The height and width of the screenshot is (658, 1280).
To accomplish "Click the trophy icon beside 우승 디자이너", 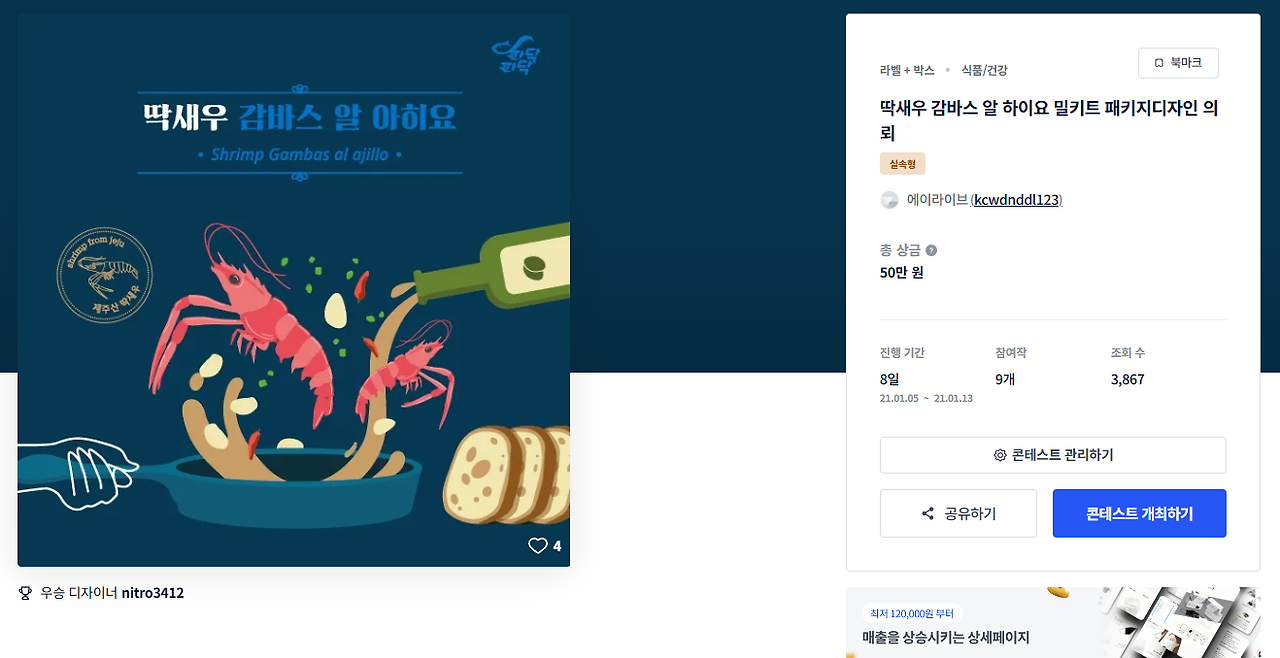I will (x=26, y=593).
